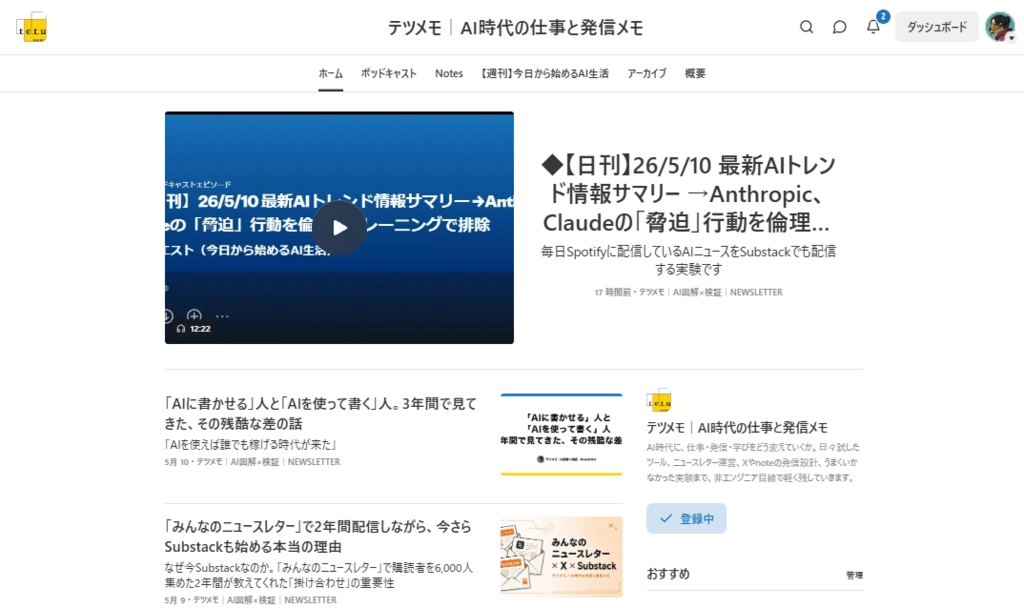
Task: Switch to ポッドキャスト tab
Action: pos(389,73)
